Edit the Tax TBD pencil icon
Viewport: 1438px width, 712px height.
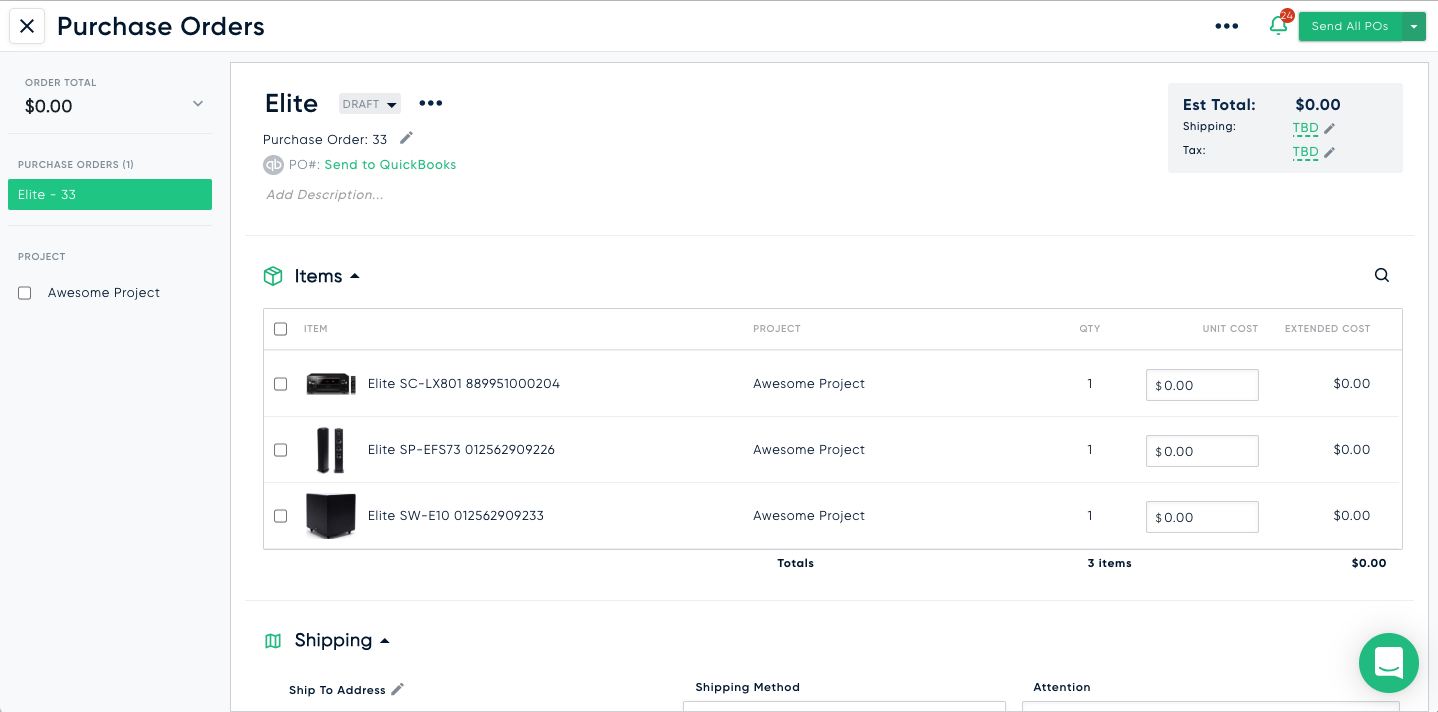[x=1329, y=152]
